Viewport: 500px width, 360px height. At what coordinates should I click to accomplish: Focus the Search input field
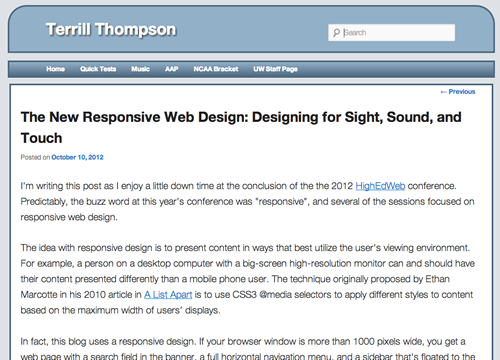[x=391, y=32]
